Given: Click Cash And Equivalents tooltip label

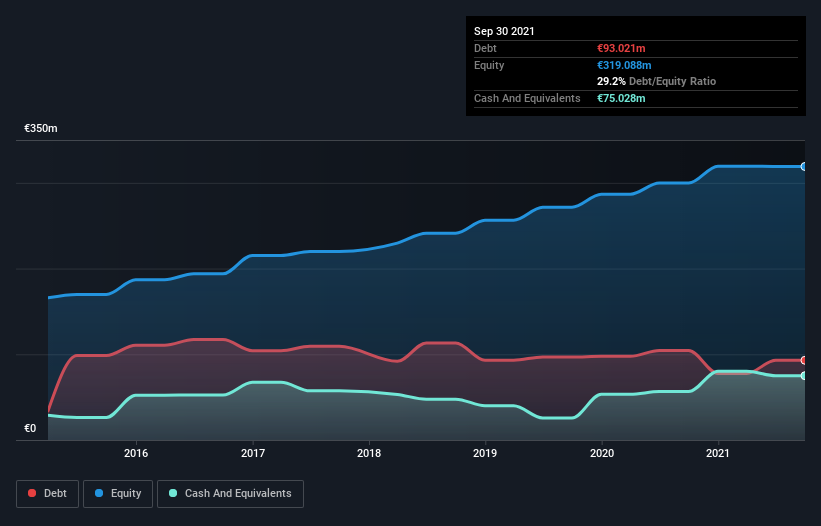Looking at the screenshot, I should (x=527, y=98).
